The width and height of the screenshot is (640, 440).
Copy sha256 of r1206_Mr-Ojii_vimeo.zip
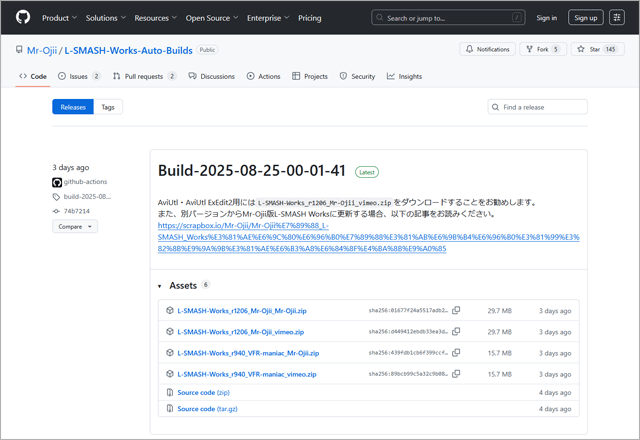456,331
